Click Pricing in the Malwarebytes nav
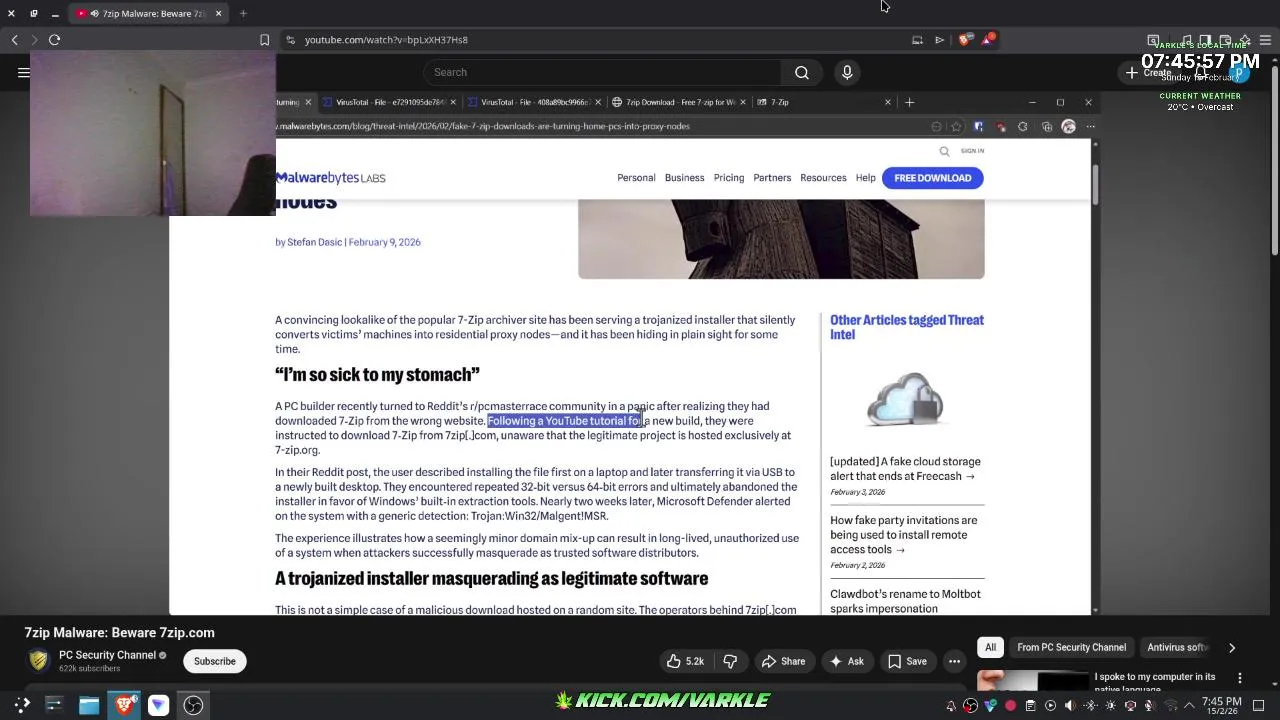 [729, 178]
